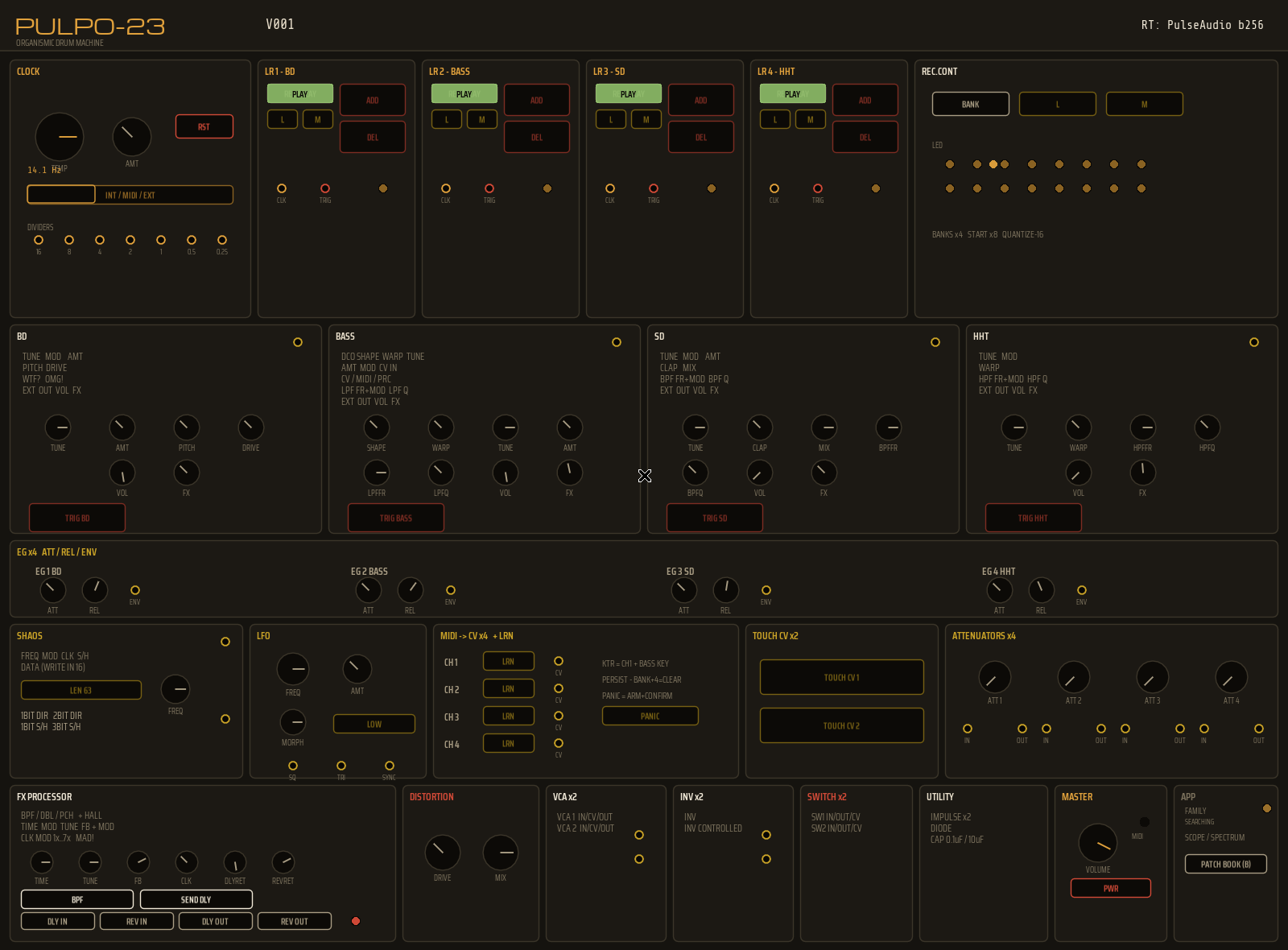The height and width of the screenshot is (950, 1288).
Task: Toggle PLAY on LR1 - BD
Action: 300,94
